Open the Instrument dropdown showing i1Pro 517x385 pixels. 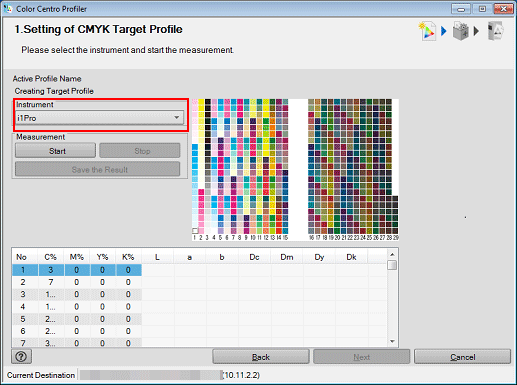pos(99,118)
